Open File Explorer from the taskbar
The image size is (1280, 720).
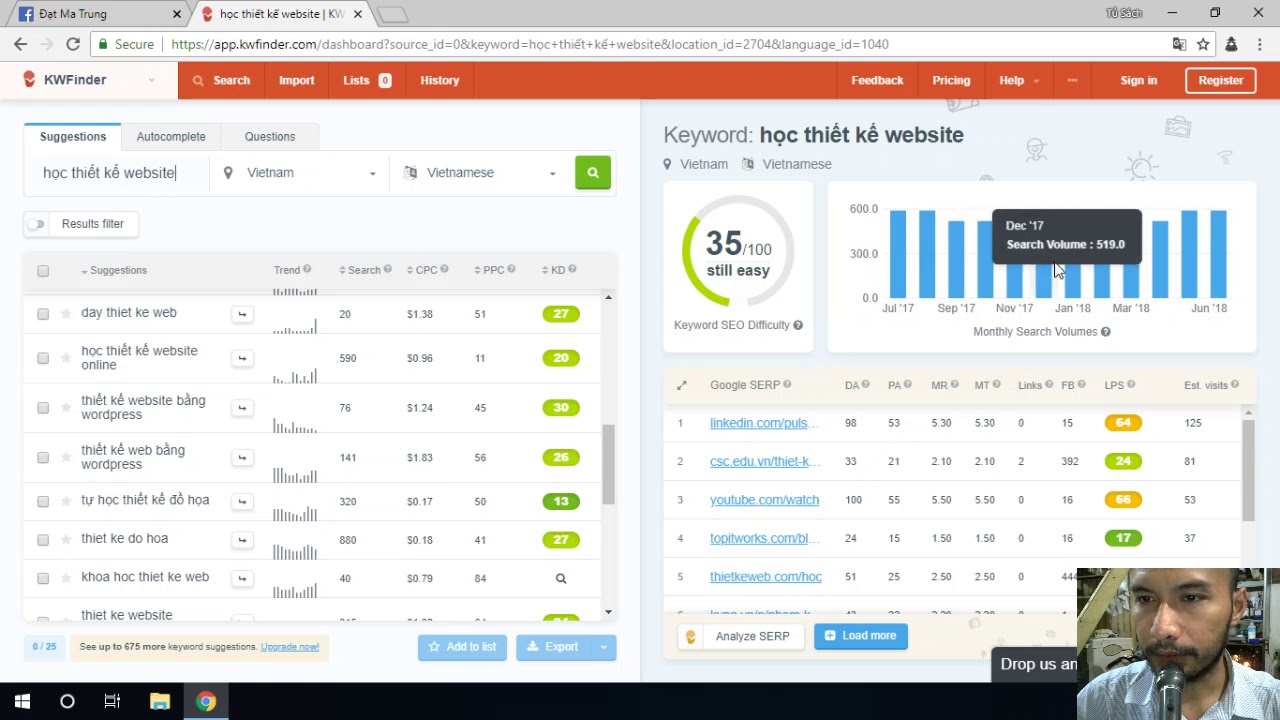pos(160,701)
